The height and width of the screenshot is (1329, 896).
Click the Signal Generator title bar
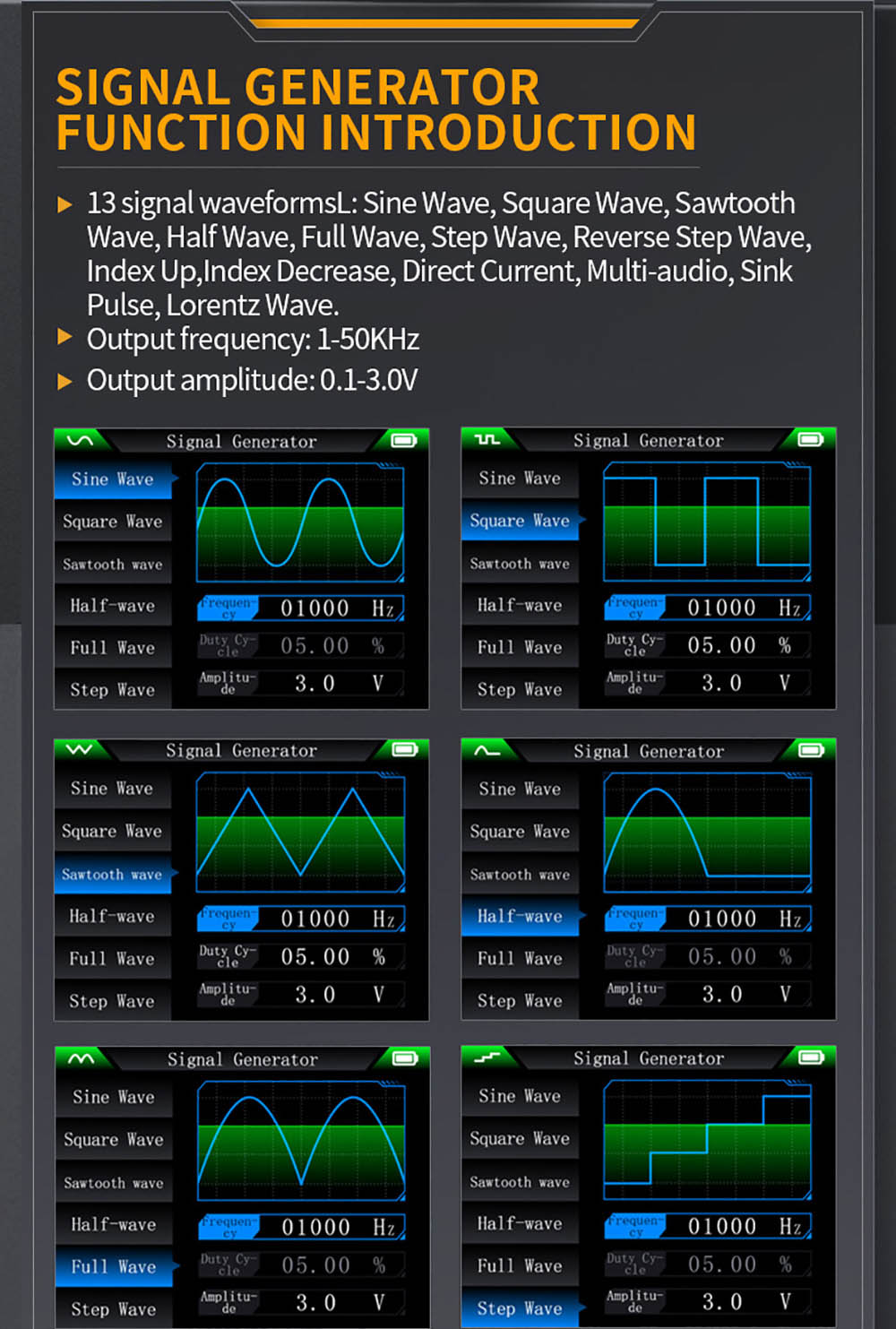tap(242, 441)
